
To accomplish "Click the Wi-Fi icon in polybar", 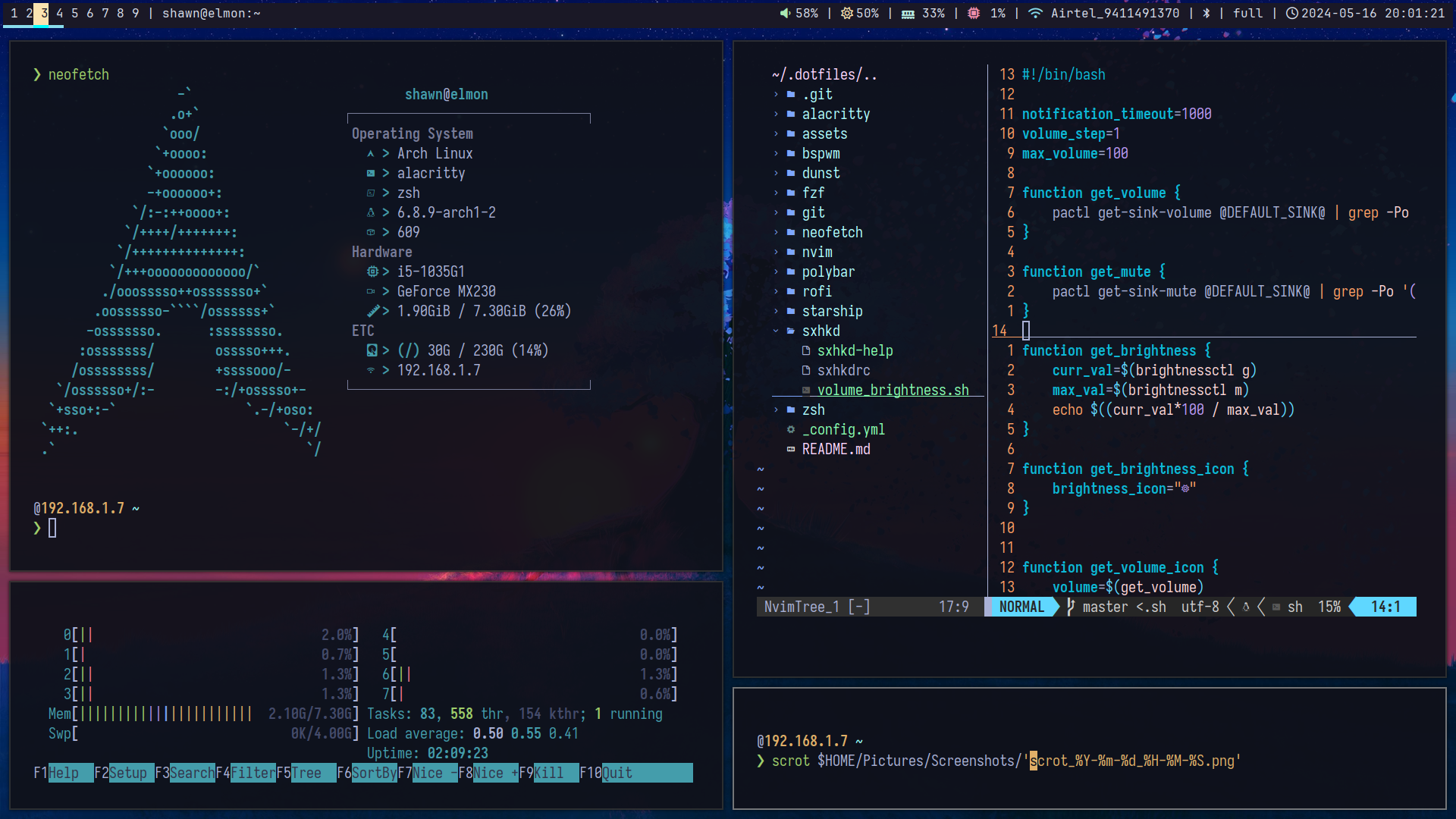I will click(x=1035, y=13).
